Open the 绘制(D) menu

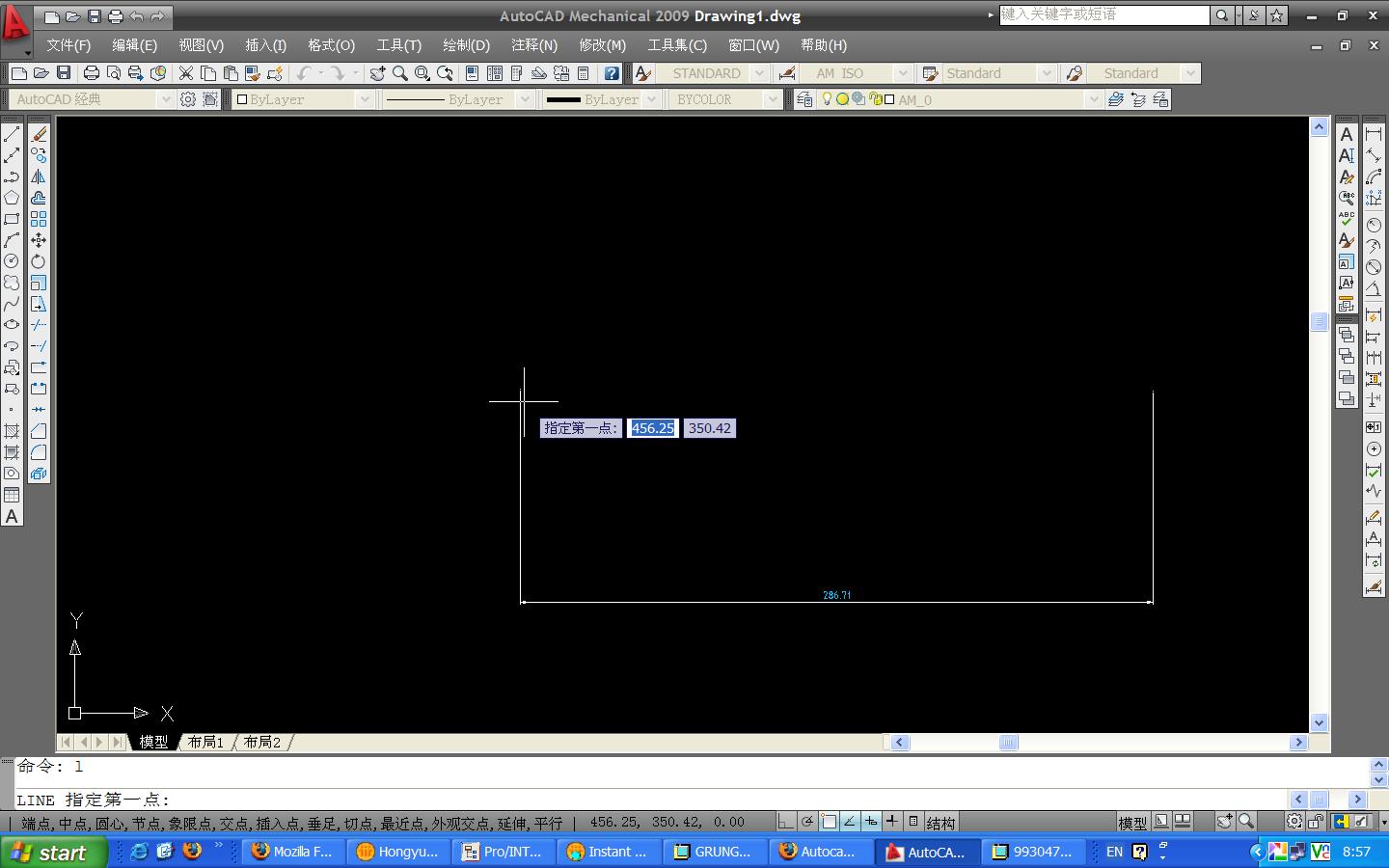[466, 45]
